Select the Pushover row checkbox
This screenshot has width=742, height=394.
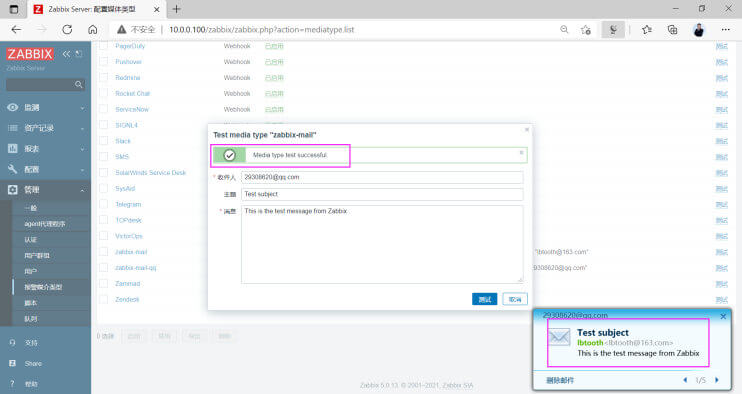pyautogui.click(x=104, y=62)
